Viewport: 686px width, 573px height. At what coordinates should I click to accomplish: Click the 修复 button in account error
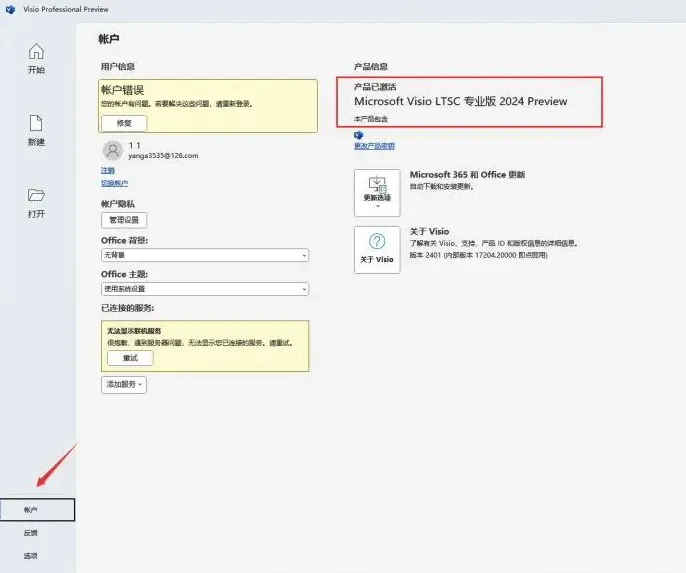click(x=124, y=123)
